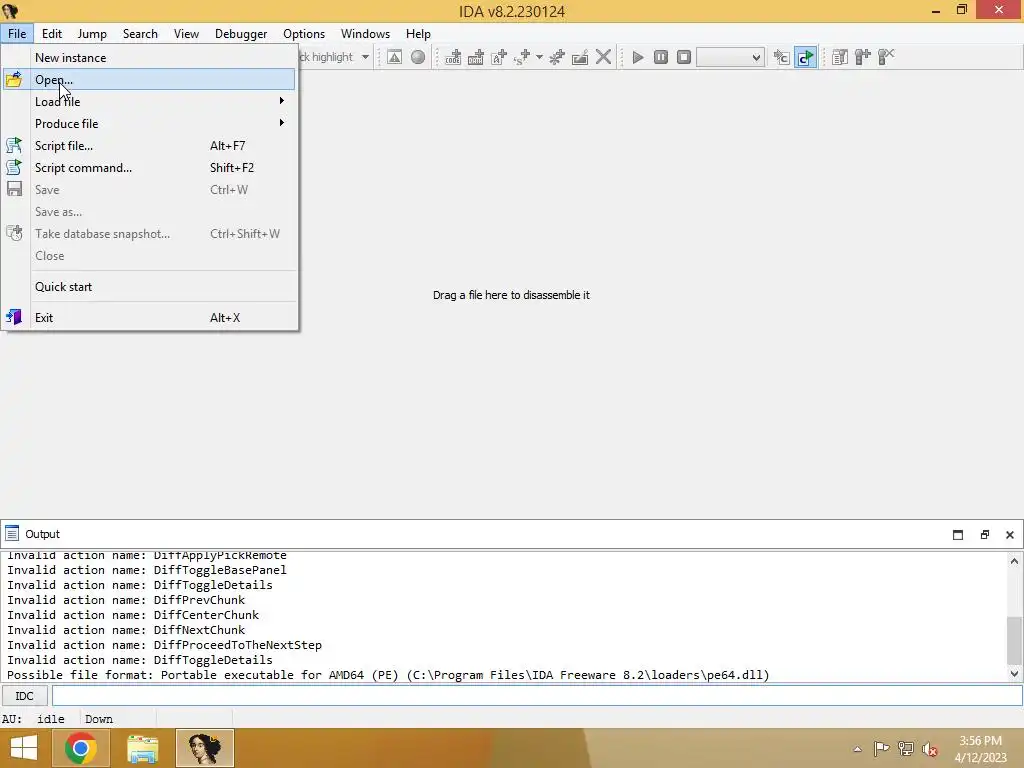This screenshot has width=1024, height=768.
Task: Click the warning triangle toolbar icon
Action: click(x=394, y=57)
